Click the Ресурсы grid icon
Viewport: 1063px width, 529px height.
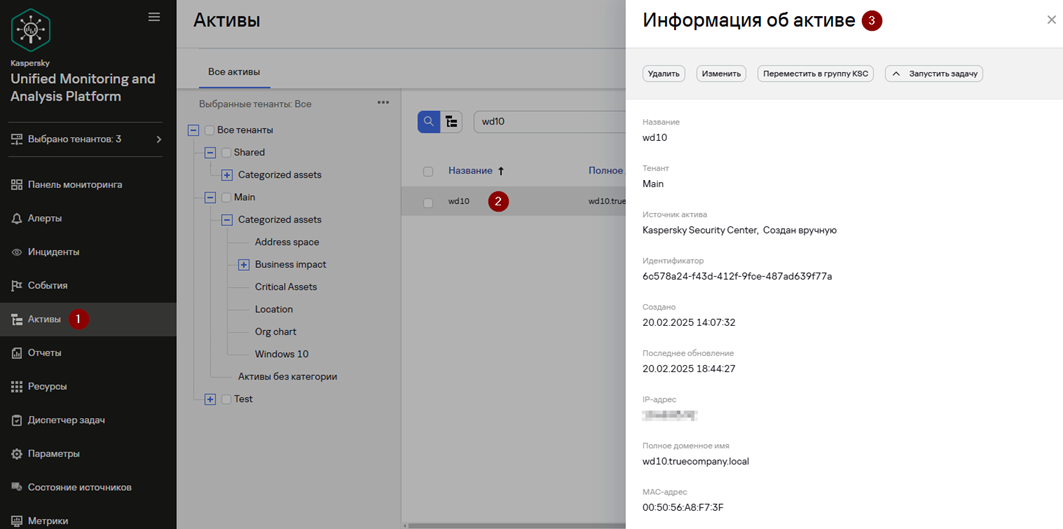point(17,387)
